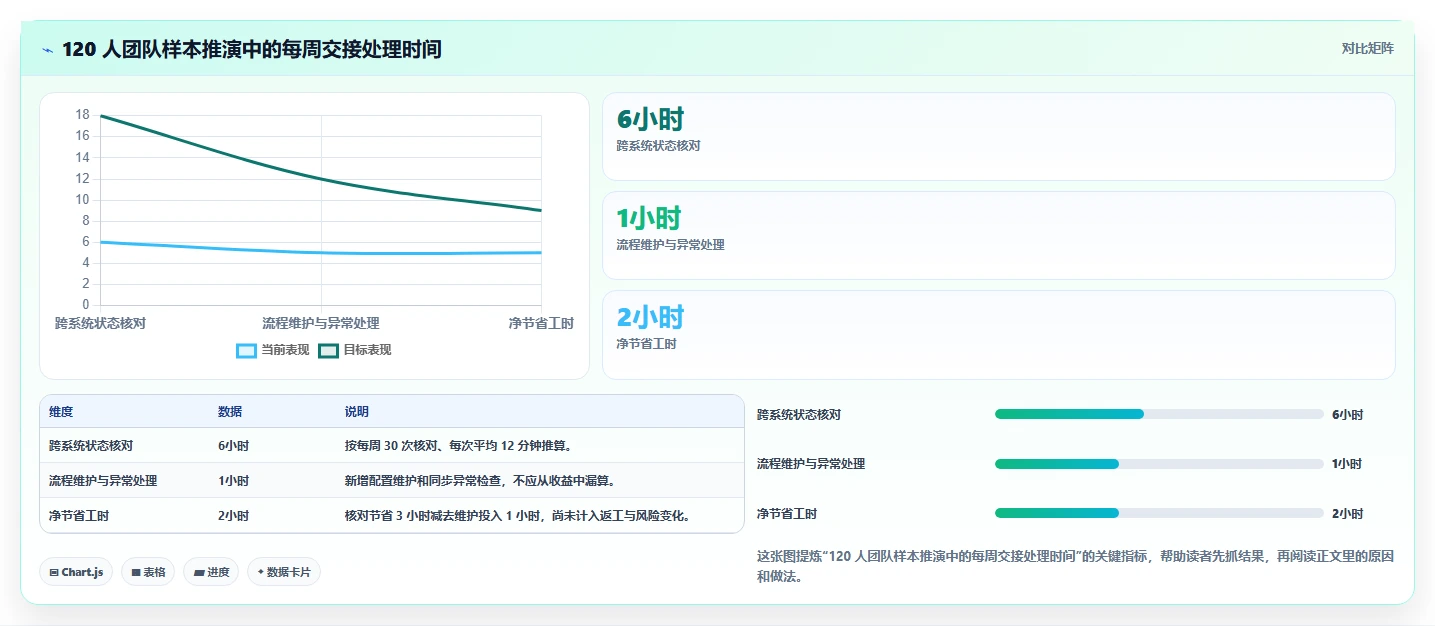Click the 1小时 value after progress bar
Image resolution: width=1435 pixels, height=626 pixels.
tap(1348, 464)
